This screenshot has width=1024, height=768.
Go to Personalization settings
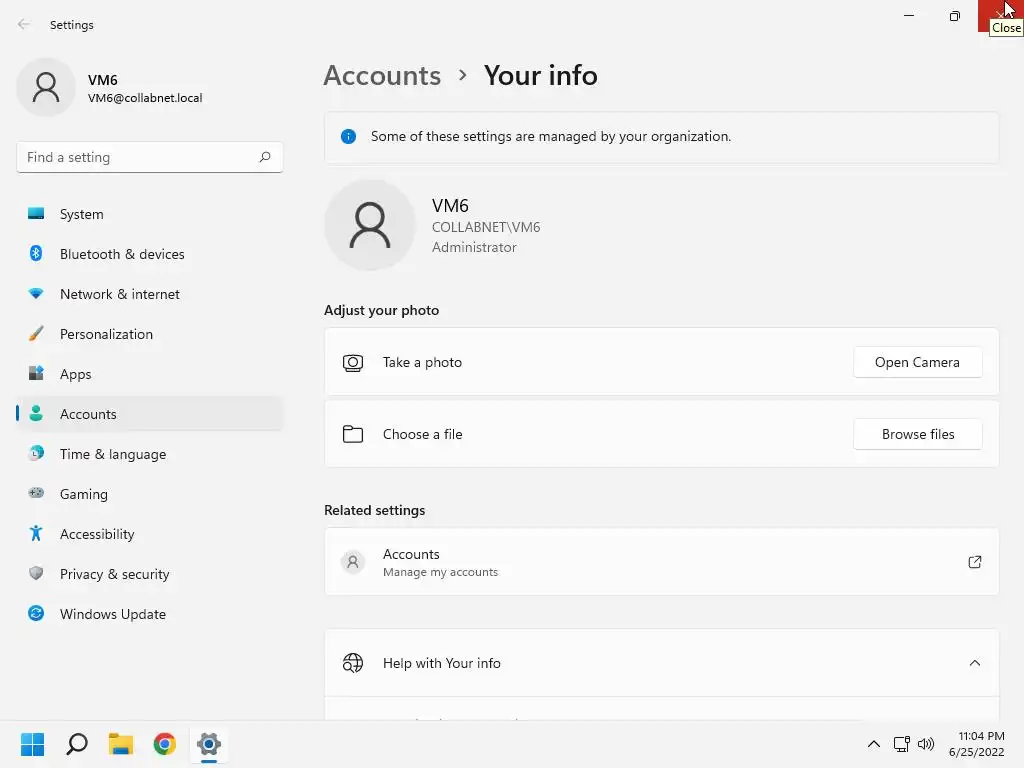pyautogui.click(x=106, y=334)
